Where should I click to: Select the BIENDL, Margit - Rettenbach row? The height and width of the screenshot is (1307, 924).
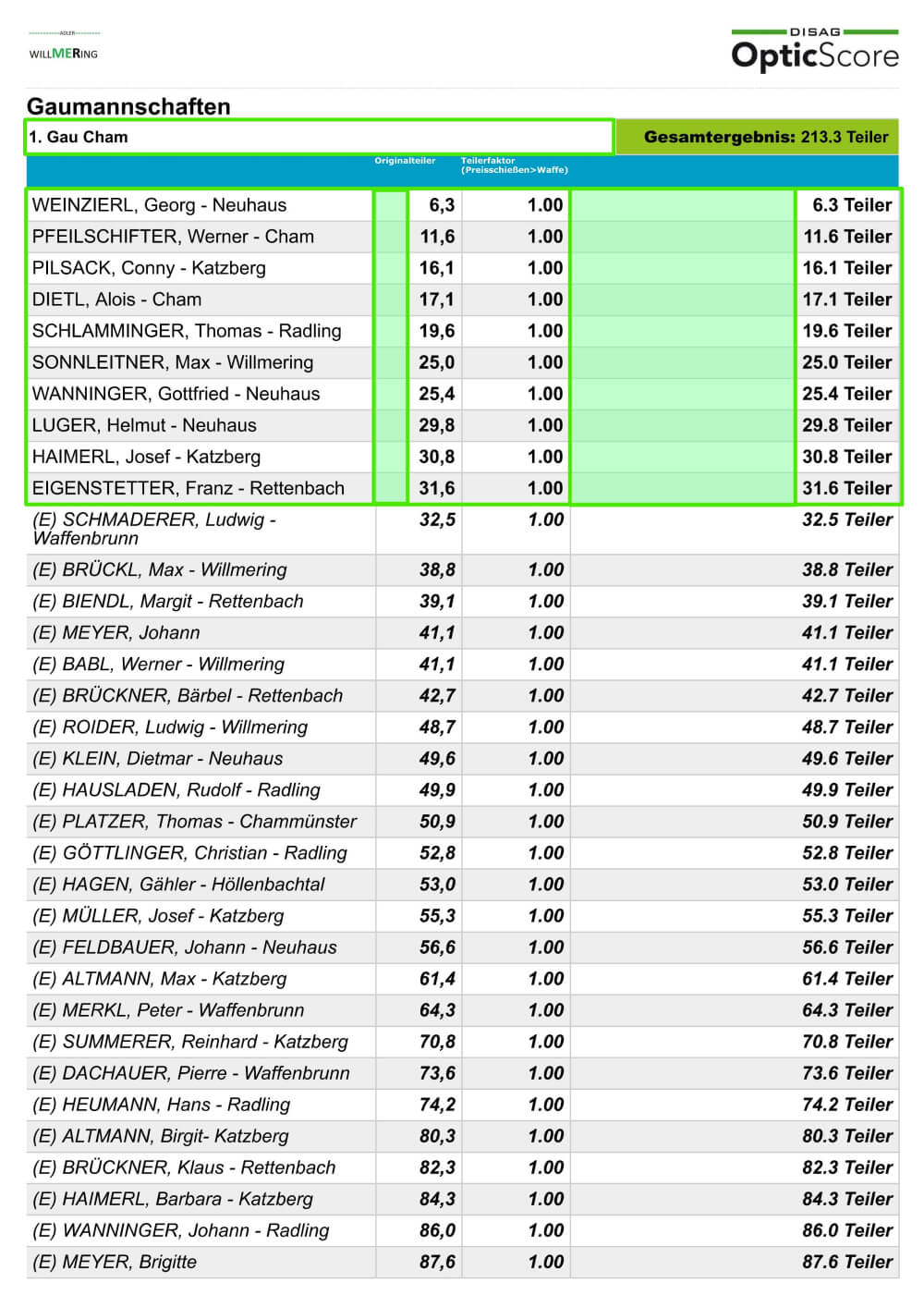pos(167,602)
